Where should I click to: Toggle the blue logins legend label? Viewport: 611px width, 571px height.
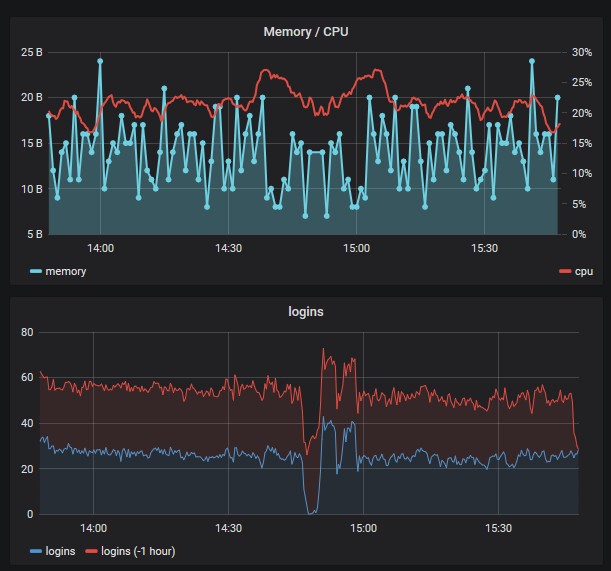click(x=62, y=550)
